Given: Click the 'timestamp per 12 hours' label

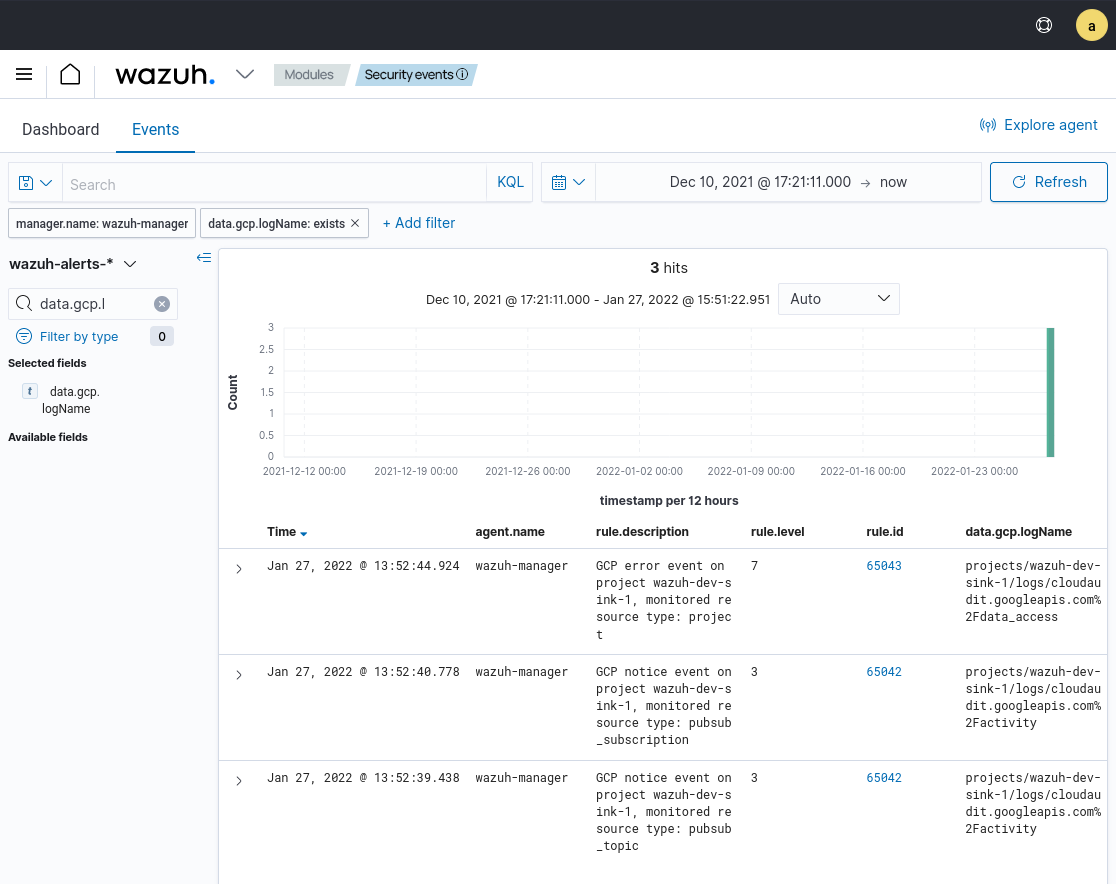Looking at the screenshot, I should pyautogui.click(x=669, y=501).
